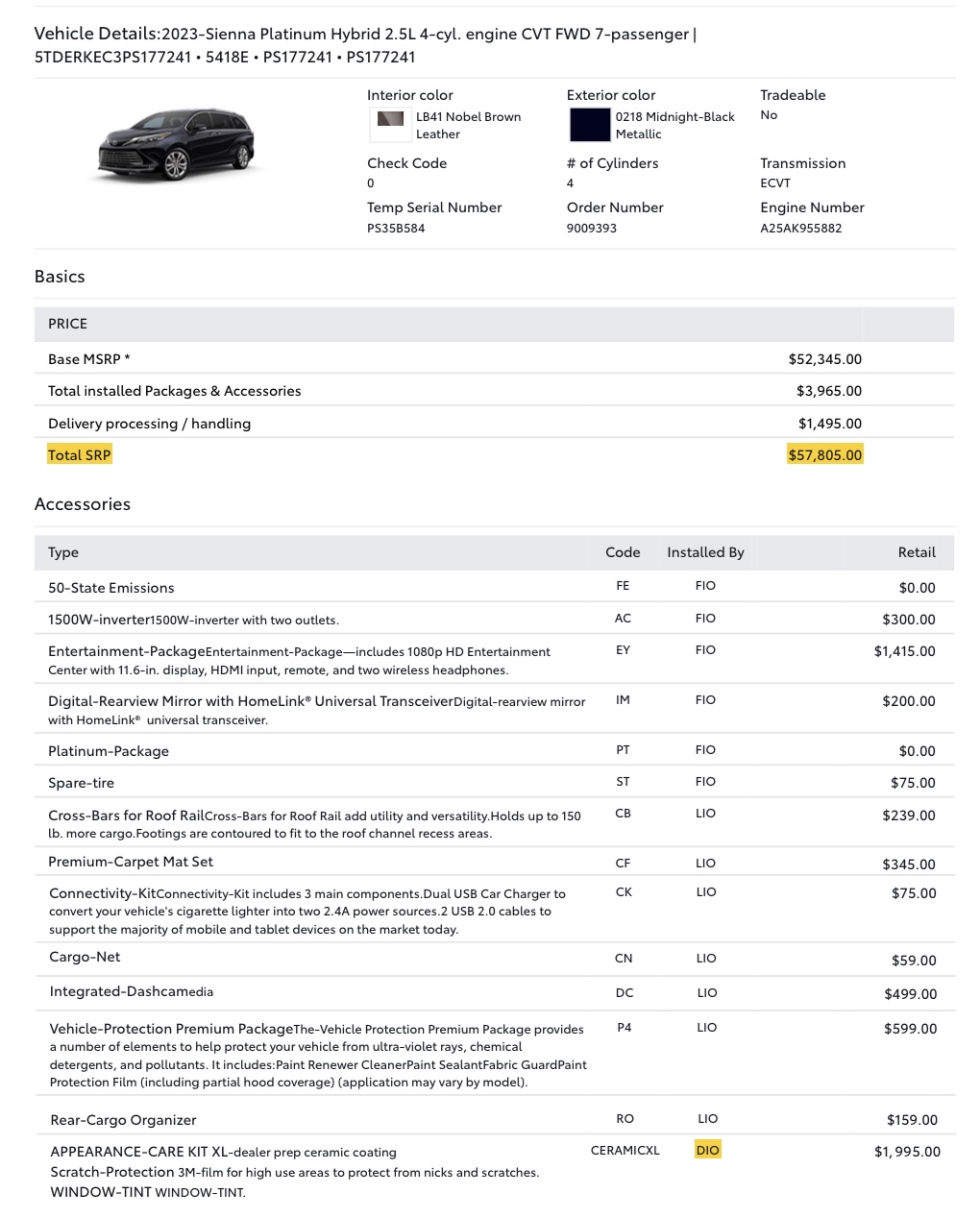Image resolution: width=980 pixels, height=1218 pixels.
Task: Click the protection package price '$599.00'
Action: [x=910, y=1029]
